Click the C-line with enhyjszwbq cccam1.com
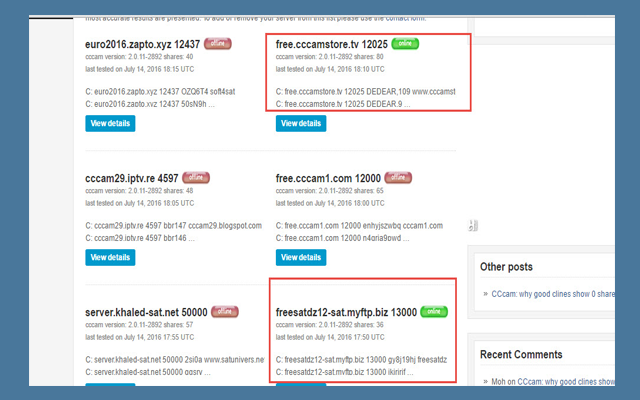 tap(359, 225)
